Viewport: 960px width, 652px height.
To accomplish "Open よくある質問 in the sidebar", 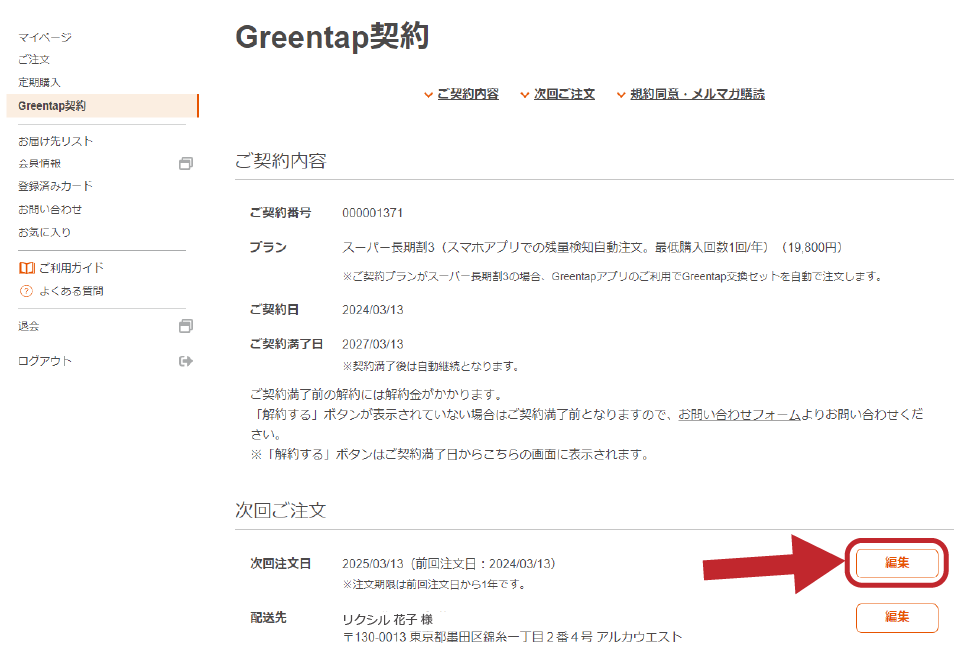I will (72, 291).
